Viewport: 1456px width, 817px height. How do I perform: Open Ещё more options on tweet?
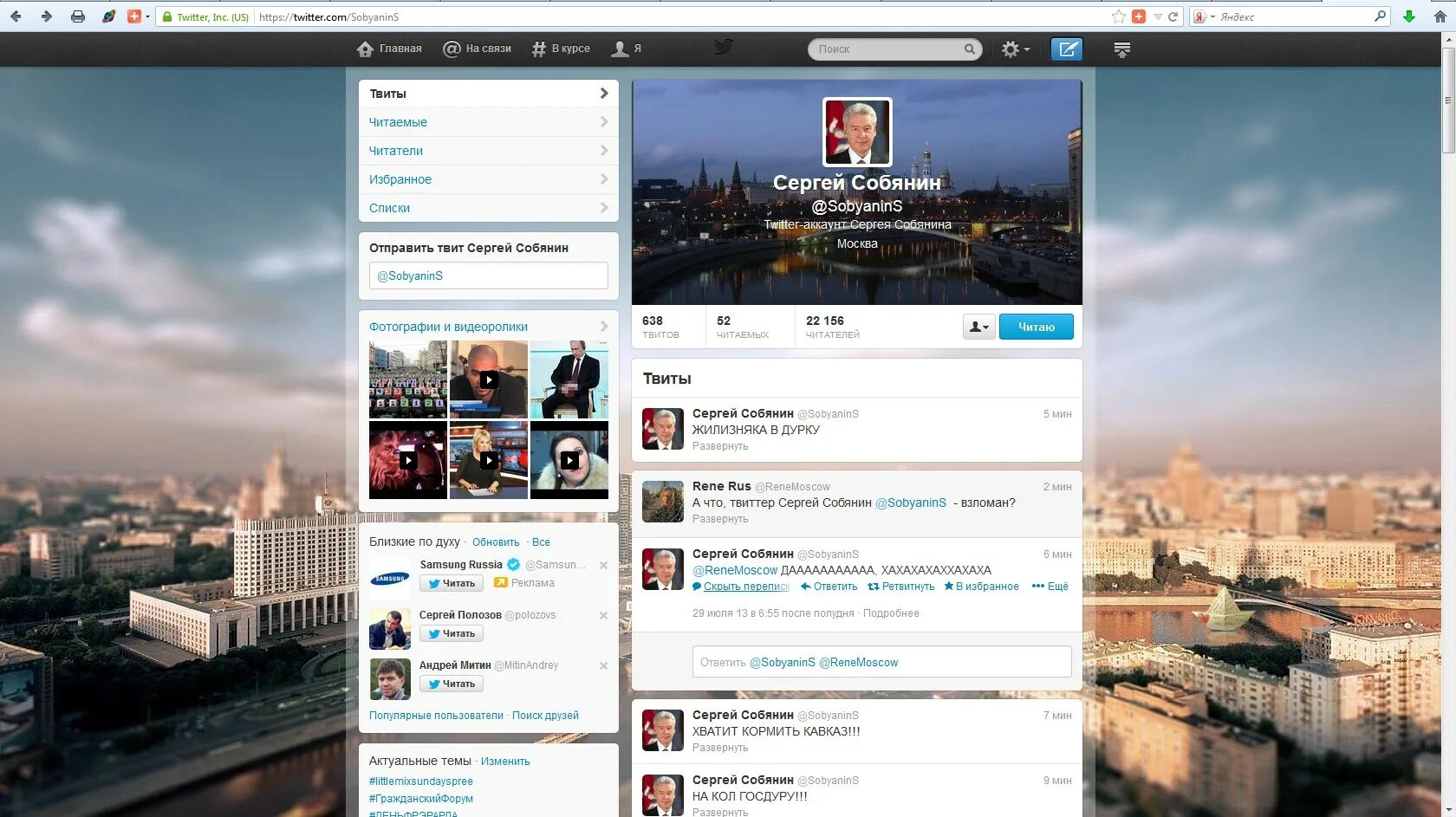point(1050,587)
